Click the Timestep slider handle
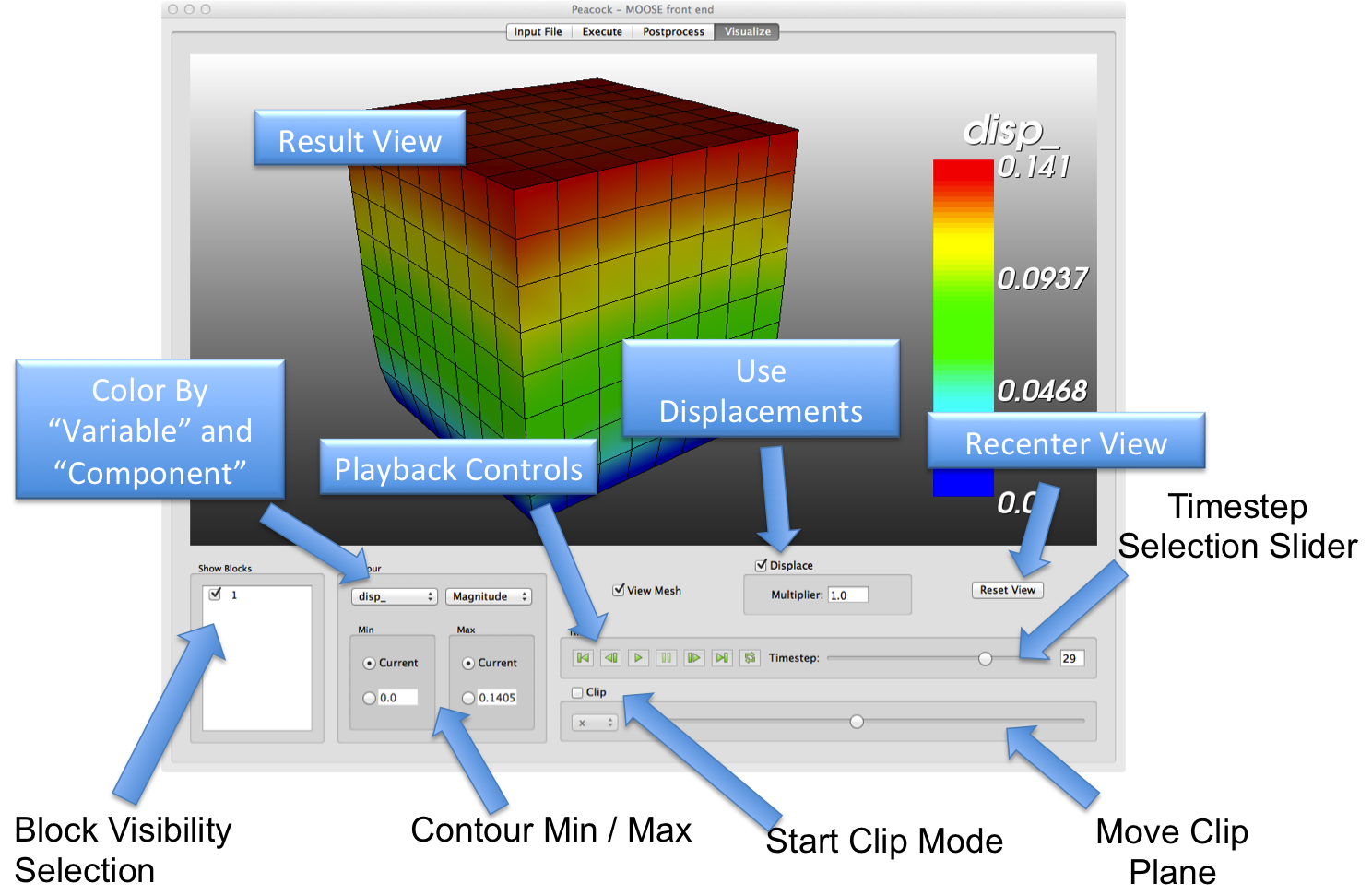This screenshot has width=1372, height=895. 985,658
